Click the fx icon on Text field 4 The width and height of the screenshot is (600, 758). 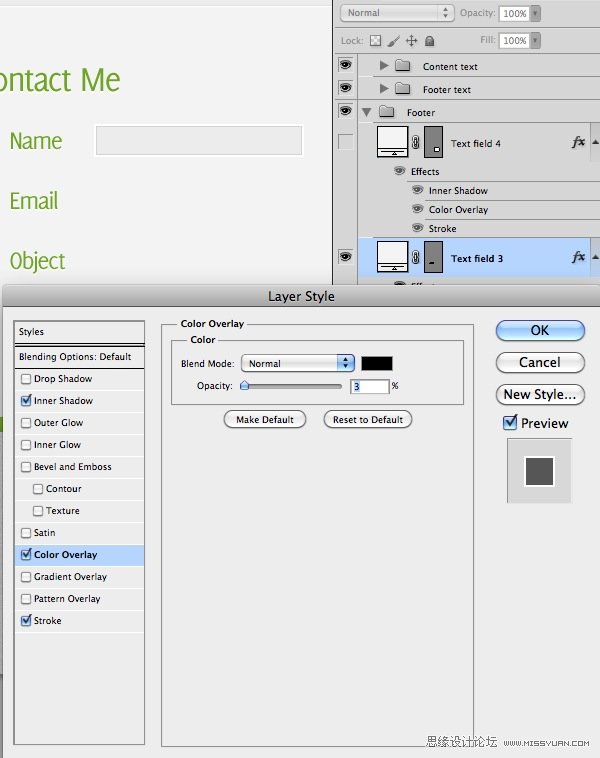(x=578, y=142)
